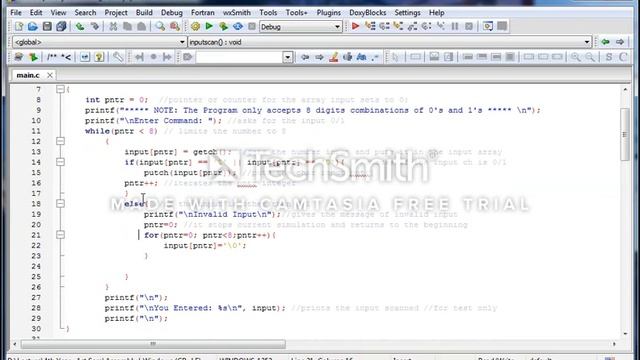
Task: Click the horizontal scrollbar thumb
Action: (x=153, y=344)
